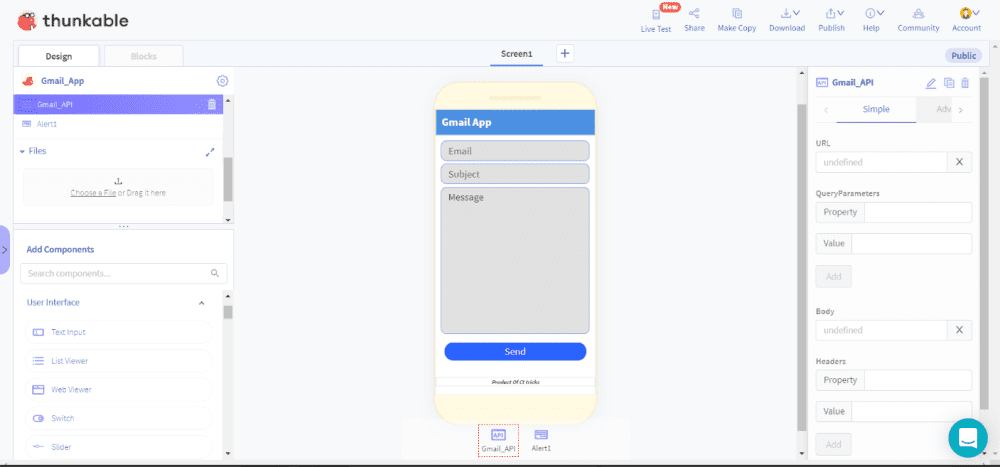
Task: Click the component tree scrollbar
Action: tap(228, 179)
